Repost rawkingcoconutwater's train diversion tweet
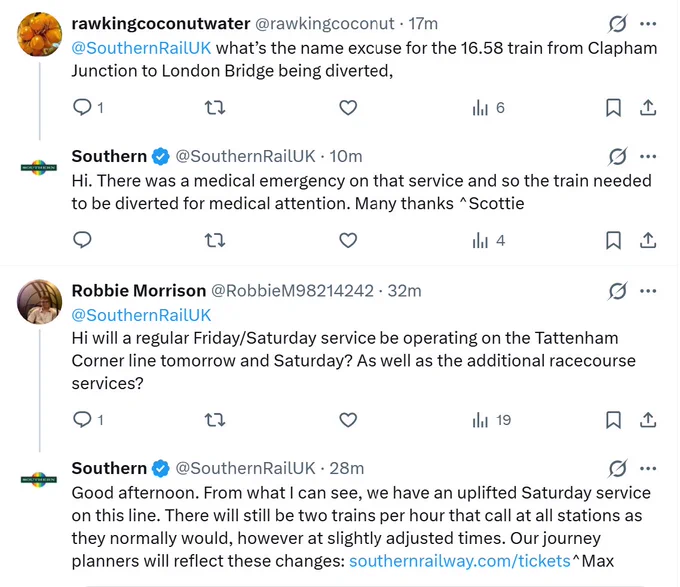The height and width of the screenshot is (587, 680). (215, 108)
